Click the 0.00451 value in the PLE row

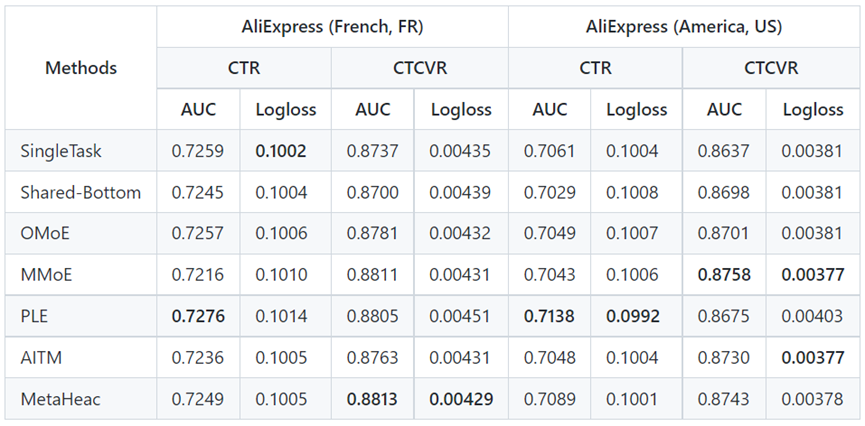click(461, 316)
